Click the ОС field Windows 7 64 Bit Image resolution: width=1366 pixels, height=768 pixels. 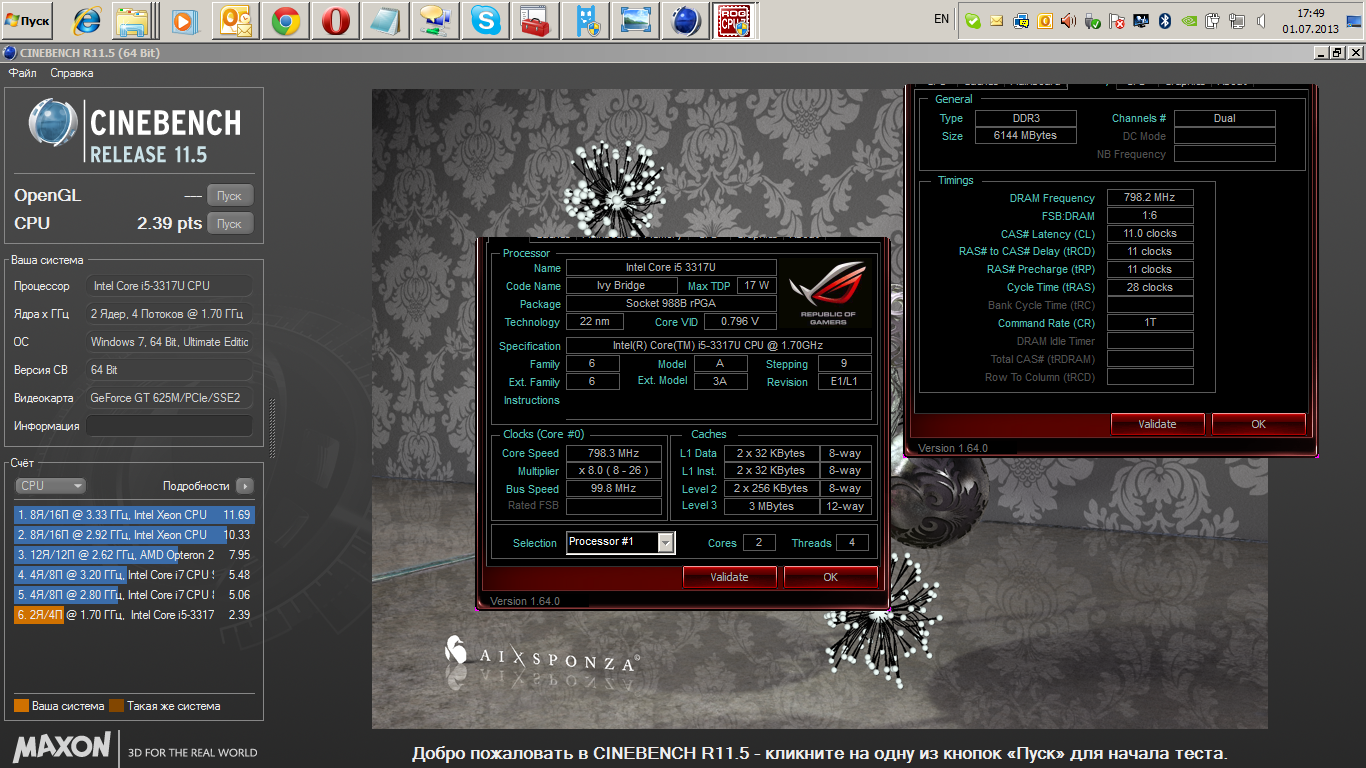169,342
